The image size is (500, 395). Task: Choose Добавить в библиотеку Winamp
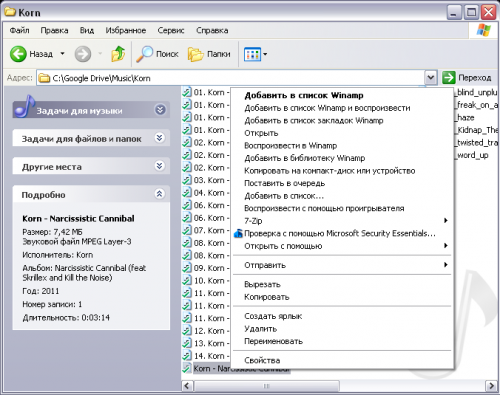[x=342, y=158]
